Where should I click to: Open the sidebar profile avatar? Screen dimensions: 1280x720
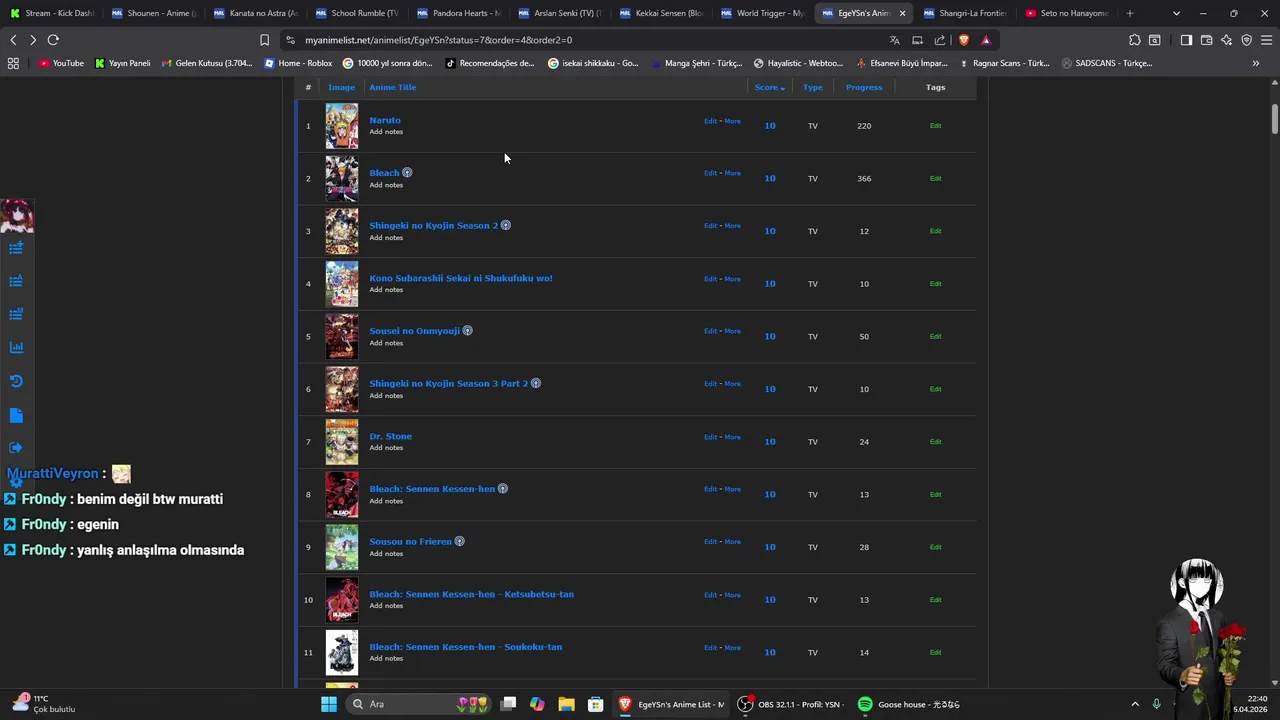click(x=17, y=215)
